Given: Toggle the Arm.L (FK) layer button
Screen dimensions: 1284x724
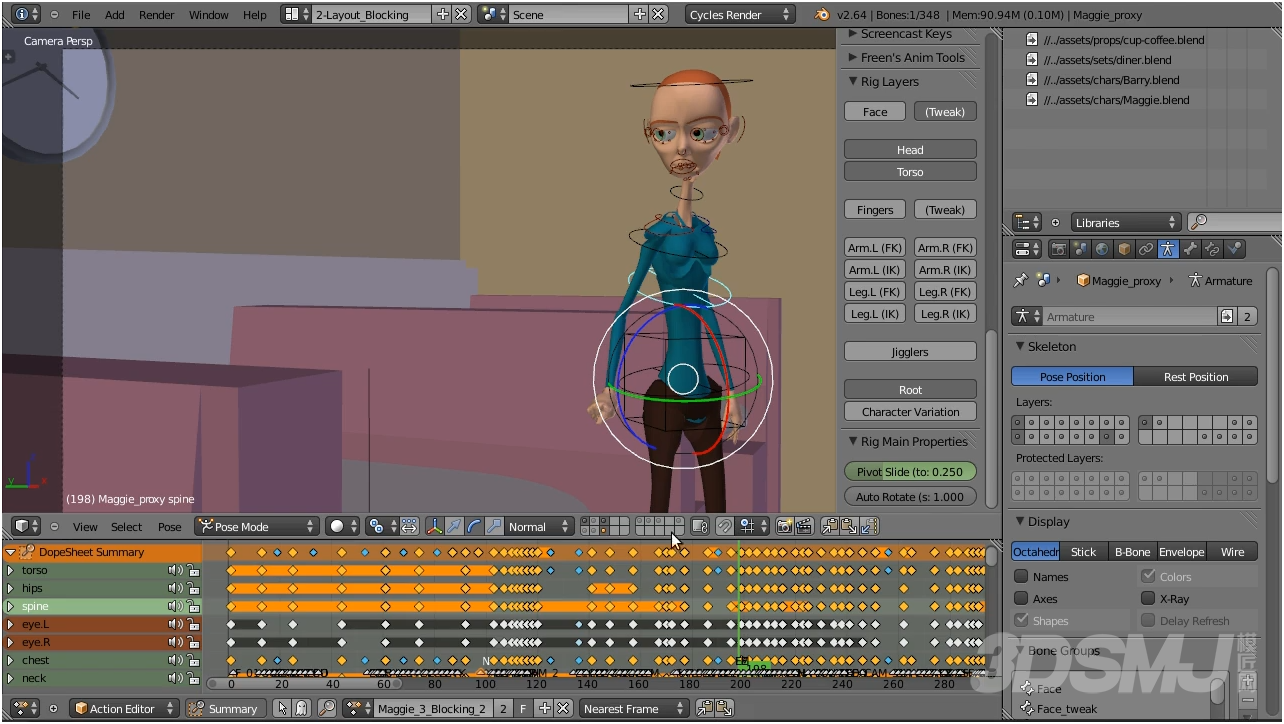Looking at the screenshot, I should point(875,247).
